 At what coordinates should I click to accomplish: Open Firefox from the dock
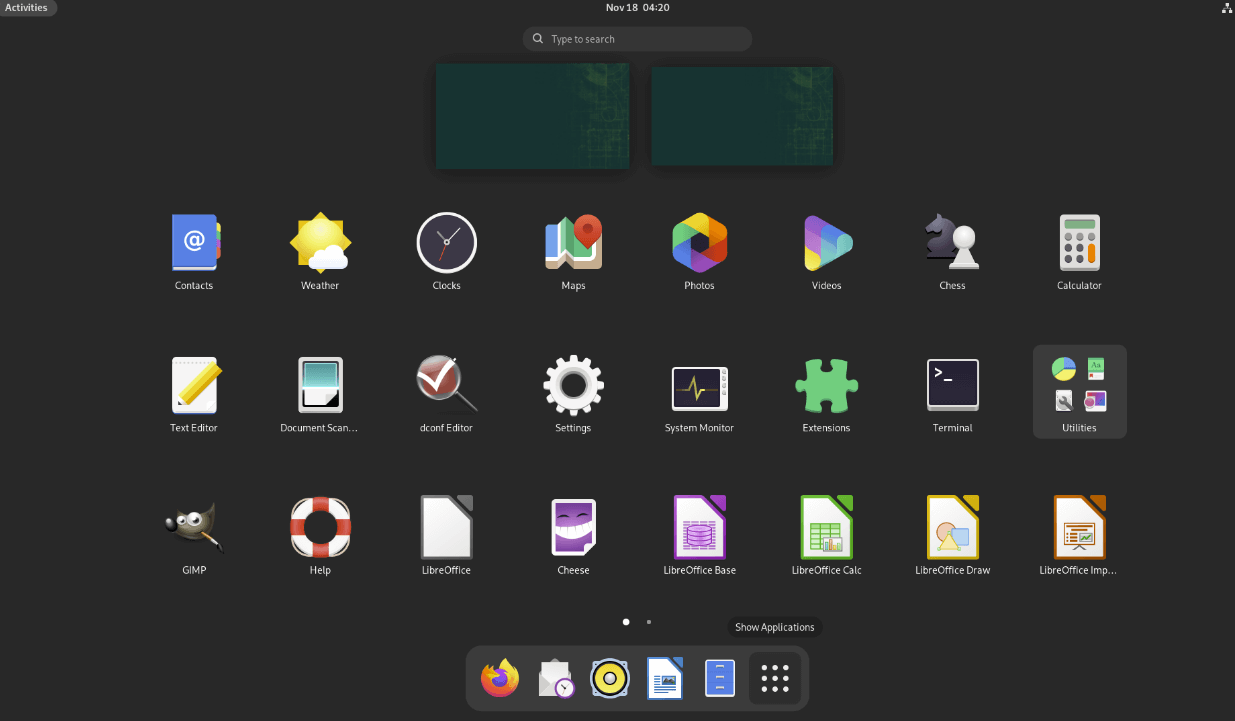point(500,678)
